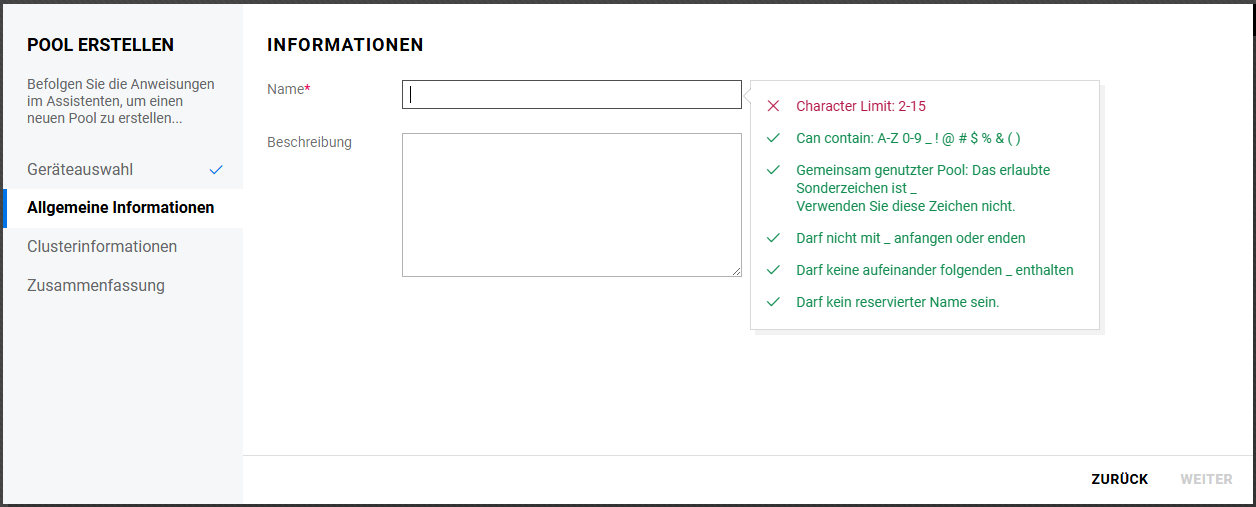This screenshot has width=1256, height=507.
Task: Go to the Geräteauswahl step
Action: pos(80,170)
